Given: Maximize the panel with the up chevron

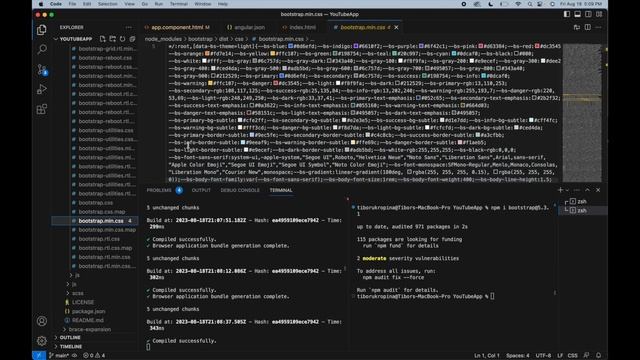Looking at the screenshot, I should (587, 190).
